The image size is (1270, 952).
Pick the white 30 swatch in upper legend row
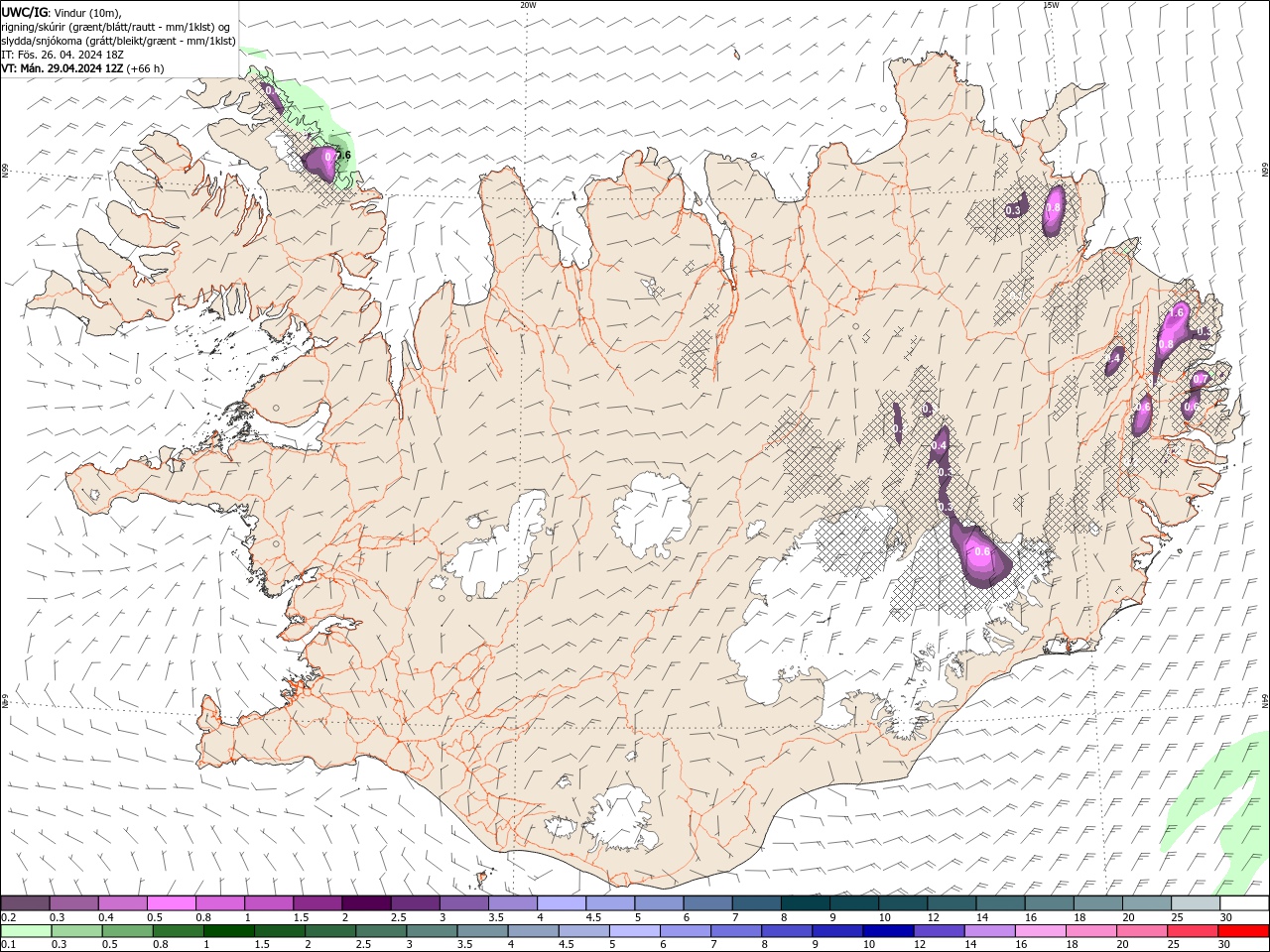pyautogui.click(x=1244, y=902)
